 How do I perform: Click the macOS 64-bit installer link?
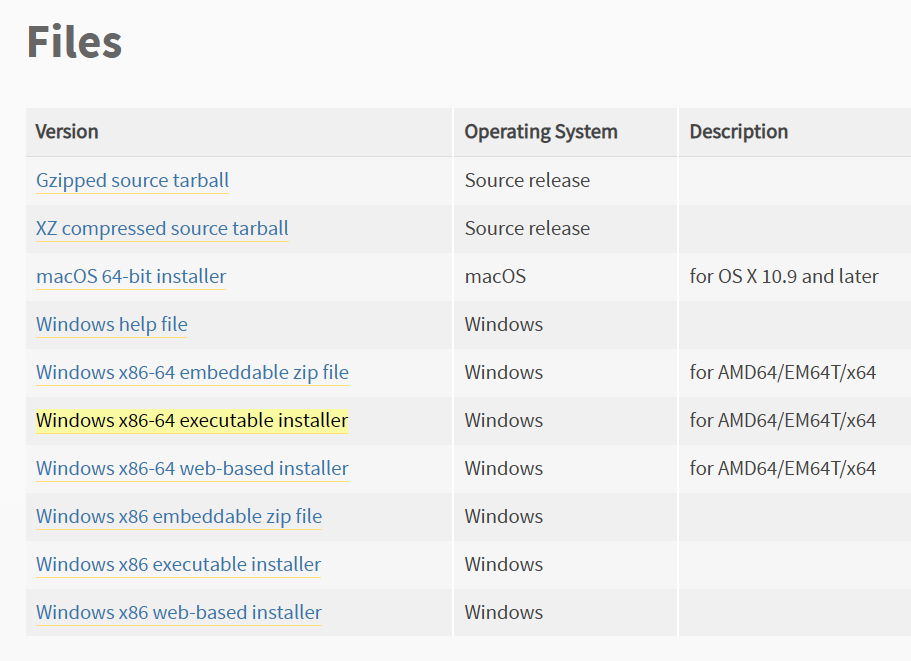131,276
